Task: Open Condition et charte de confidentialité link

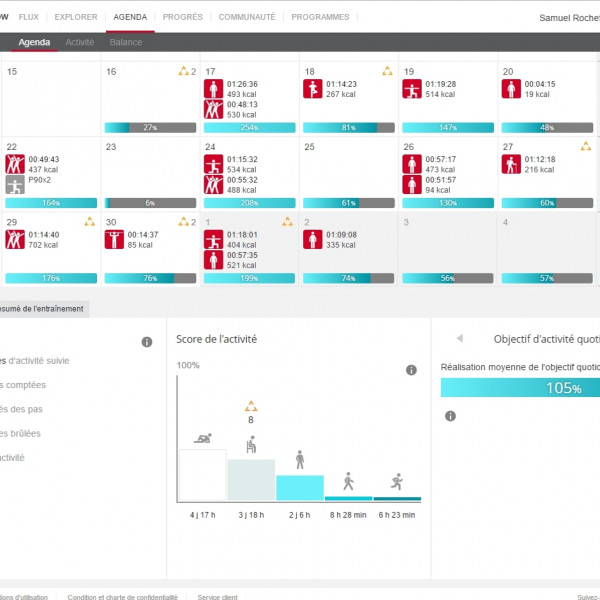Action: [122, 596]
